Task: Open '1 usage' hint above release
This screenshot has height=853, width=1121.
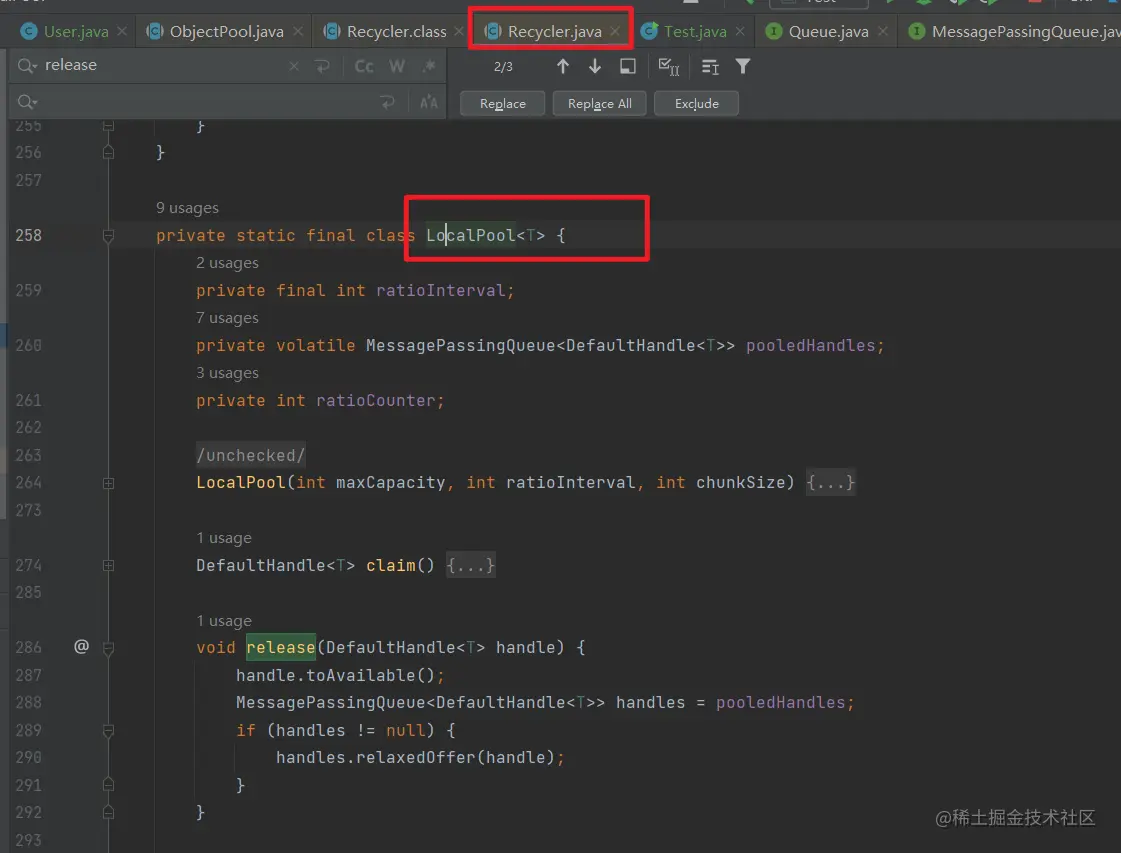Action: click(224, 621)
